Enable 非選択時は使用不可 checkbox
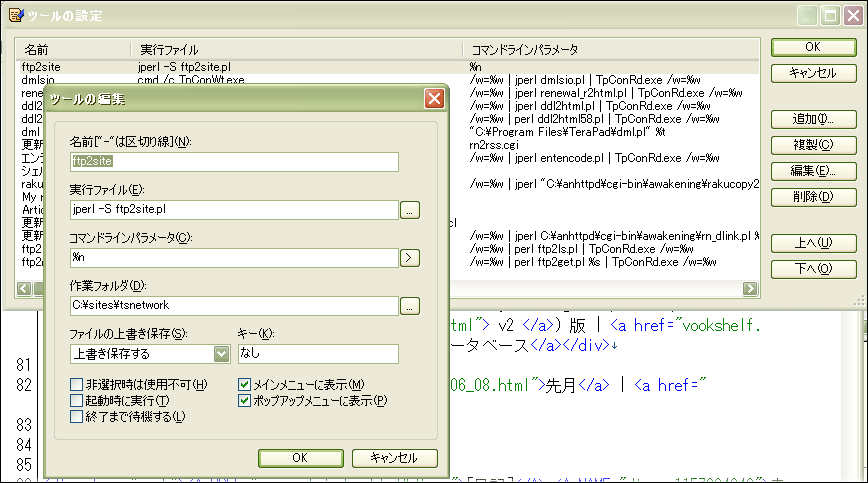This screenshot has height=483, width=868. tap(76, 384)
